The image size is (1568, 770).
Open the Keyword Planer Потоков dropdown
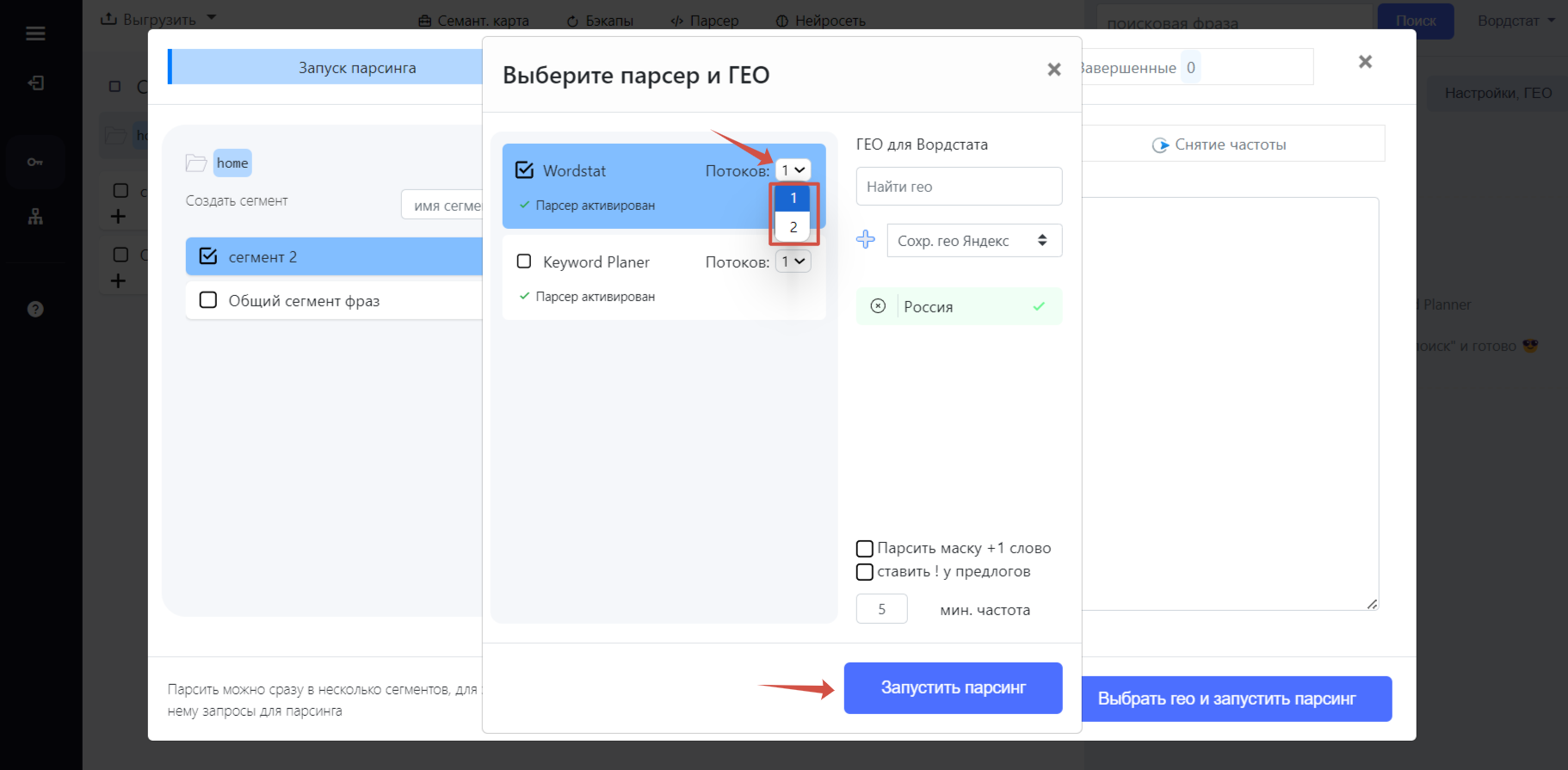(x=793, y=262)
